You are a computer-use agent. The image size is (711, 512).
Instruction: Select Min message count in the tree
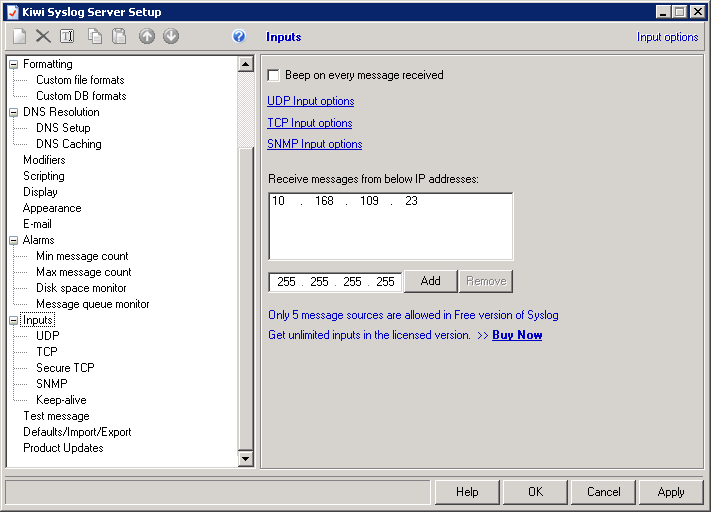click(x=82, y=256)
